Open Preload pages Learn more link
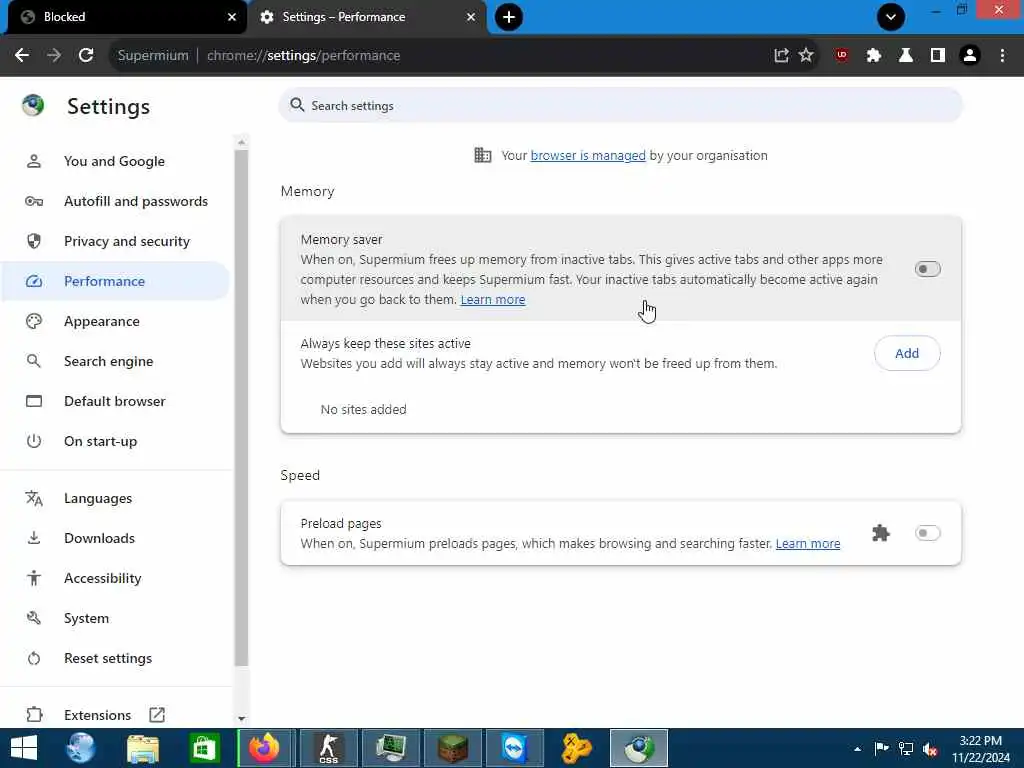The height and width of the screenshot is (768, 1024). tap(808, 543)
